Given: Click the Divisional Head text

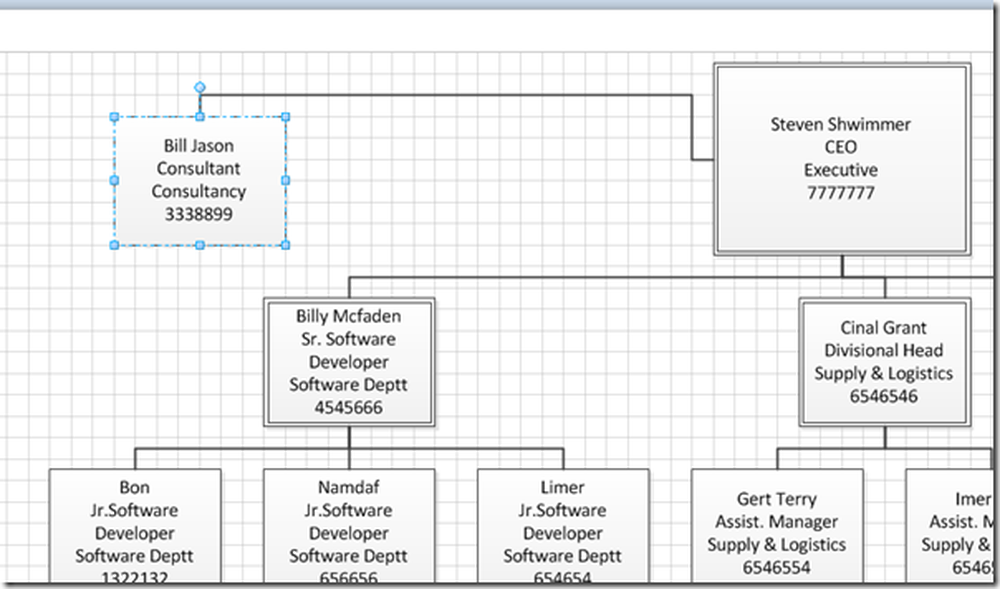Looking at the screenshot, I should (x=884, y=350).
